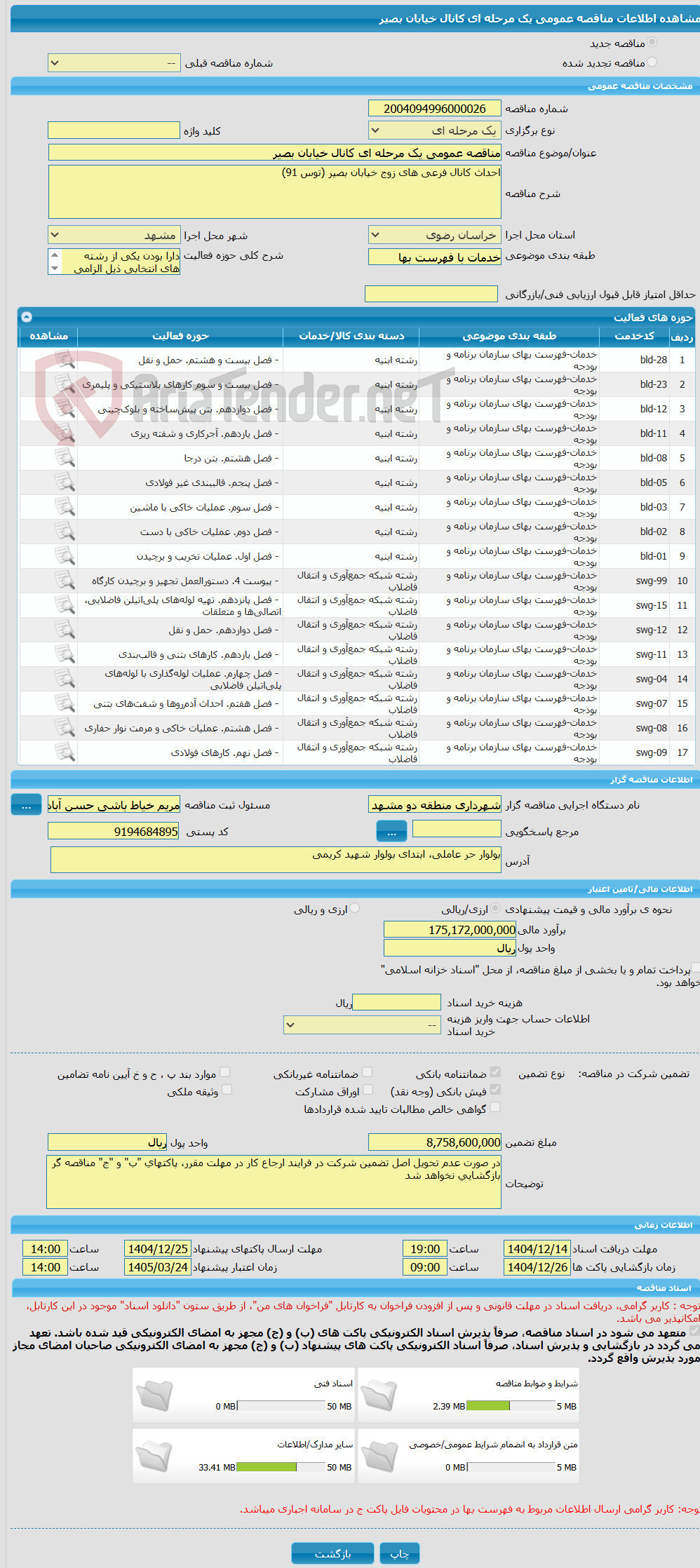
Task: Open view icon for row bld-23
Action: [65, 384]
